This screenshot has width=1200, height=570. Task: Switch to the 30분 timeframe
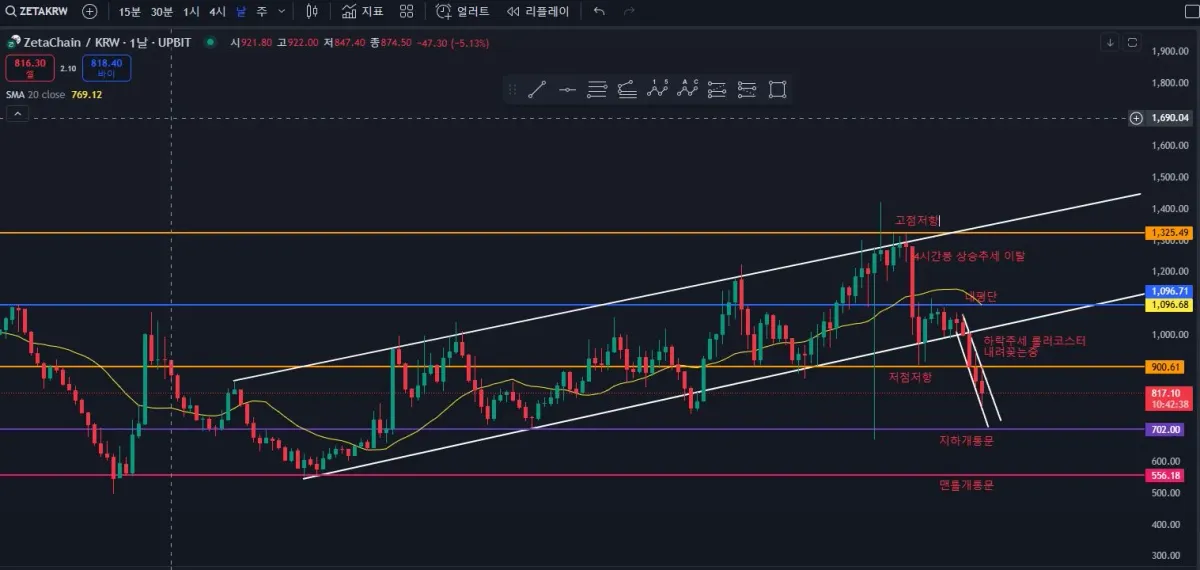[x=161, y=11]
